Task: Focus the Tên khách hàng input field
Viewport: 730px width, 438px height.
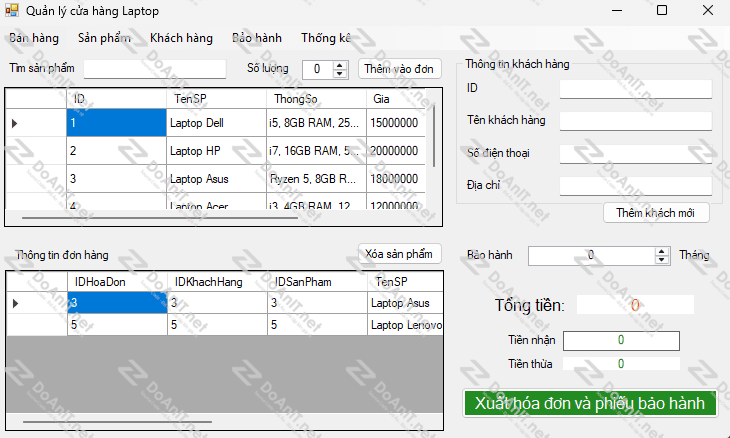Action: 635,121
